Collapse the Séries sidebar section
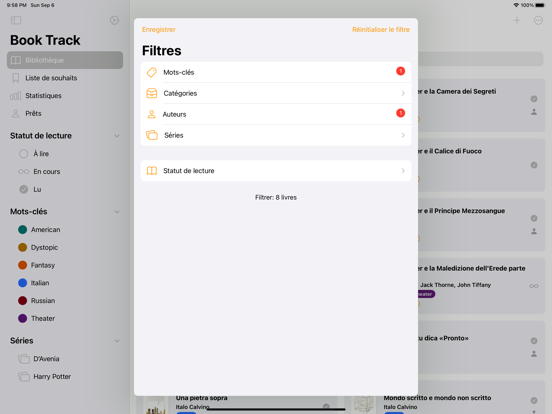This screenshot has width=552, height=414. pos(117,341)
